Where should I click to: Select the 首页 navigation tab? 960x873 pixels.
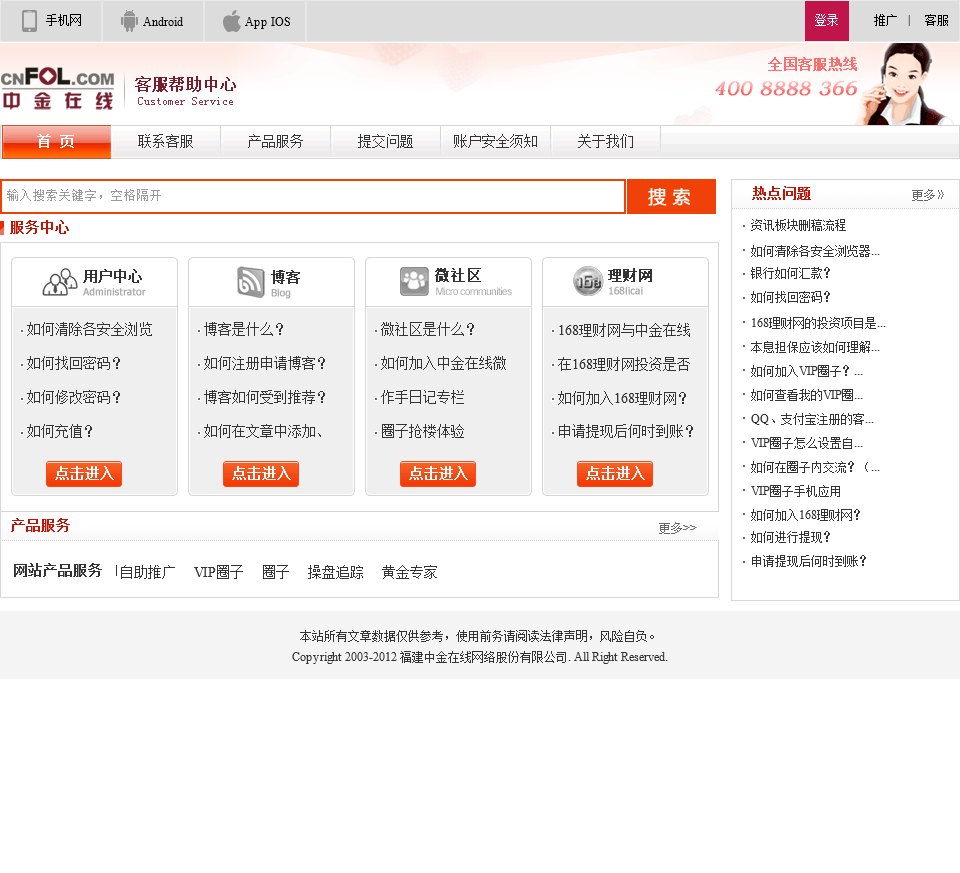56,142
